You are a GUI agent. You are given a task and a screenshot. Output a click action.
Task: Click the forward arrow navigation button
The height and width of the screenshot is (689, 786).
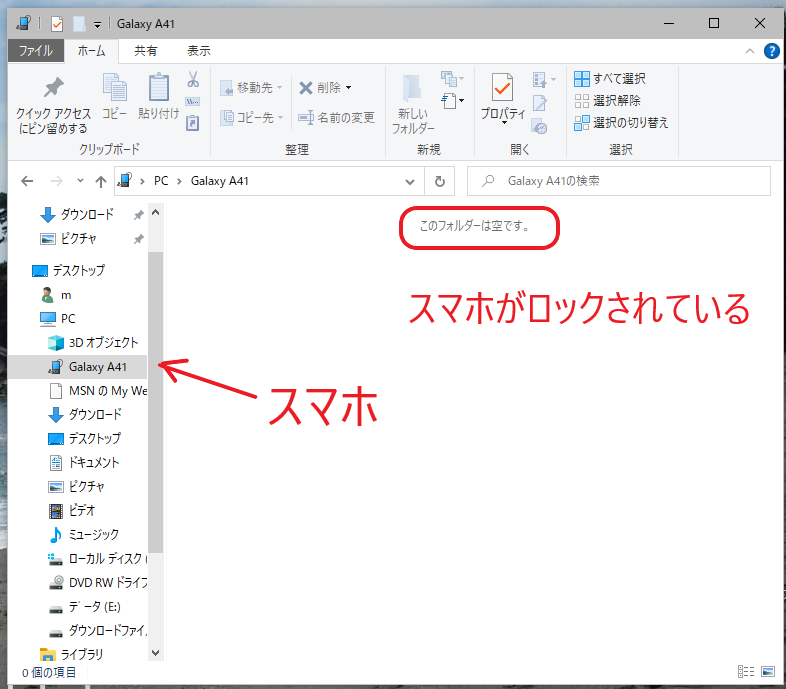57,181
